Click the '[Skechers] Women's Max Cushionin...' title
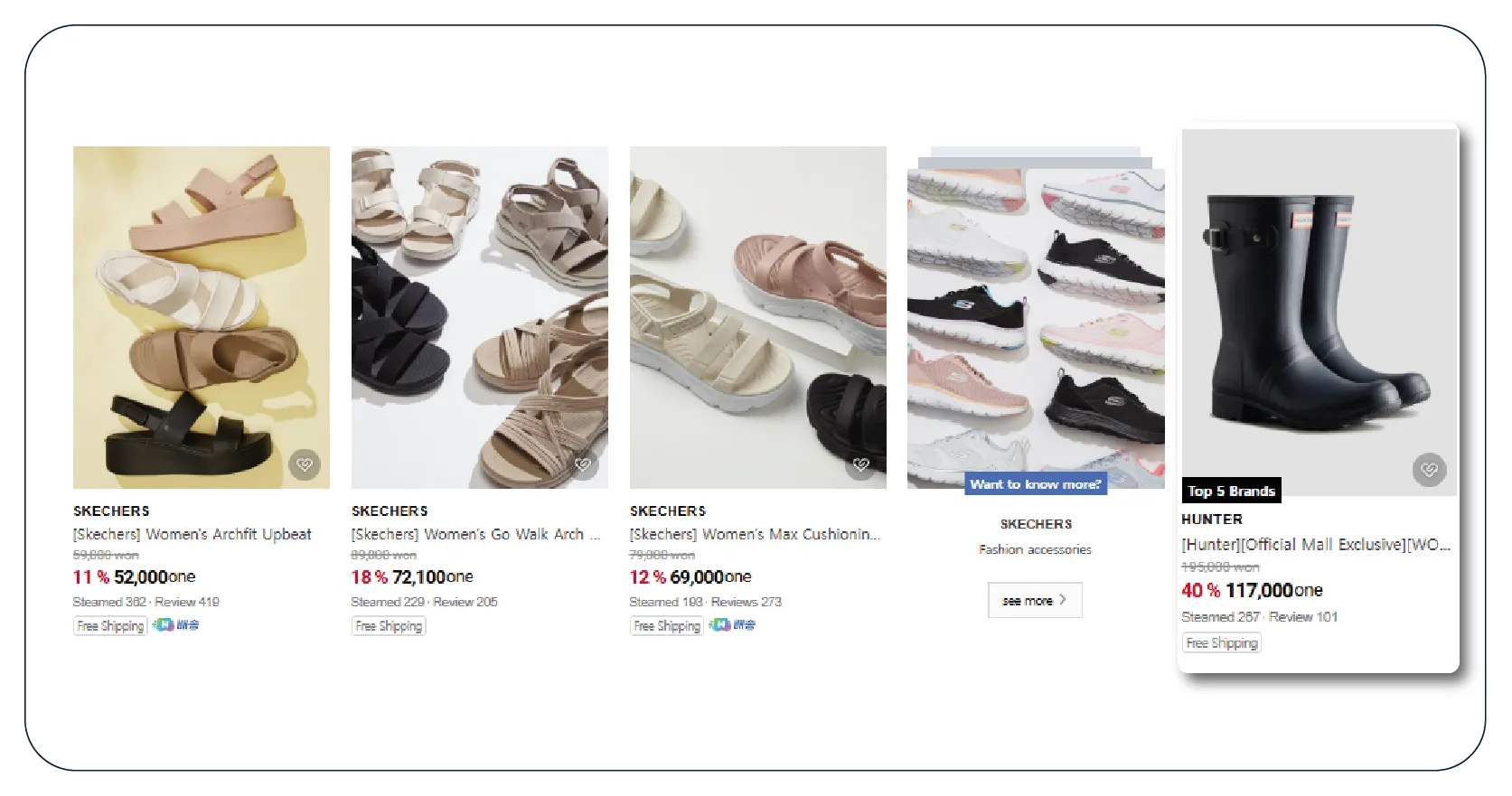This screenshot has height=796, width=1512. pyautogui.click(x=754, y=534)
